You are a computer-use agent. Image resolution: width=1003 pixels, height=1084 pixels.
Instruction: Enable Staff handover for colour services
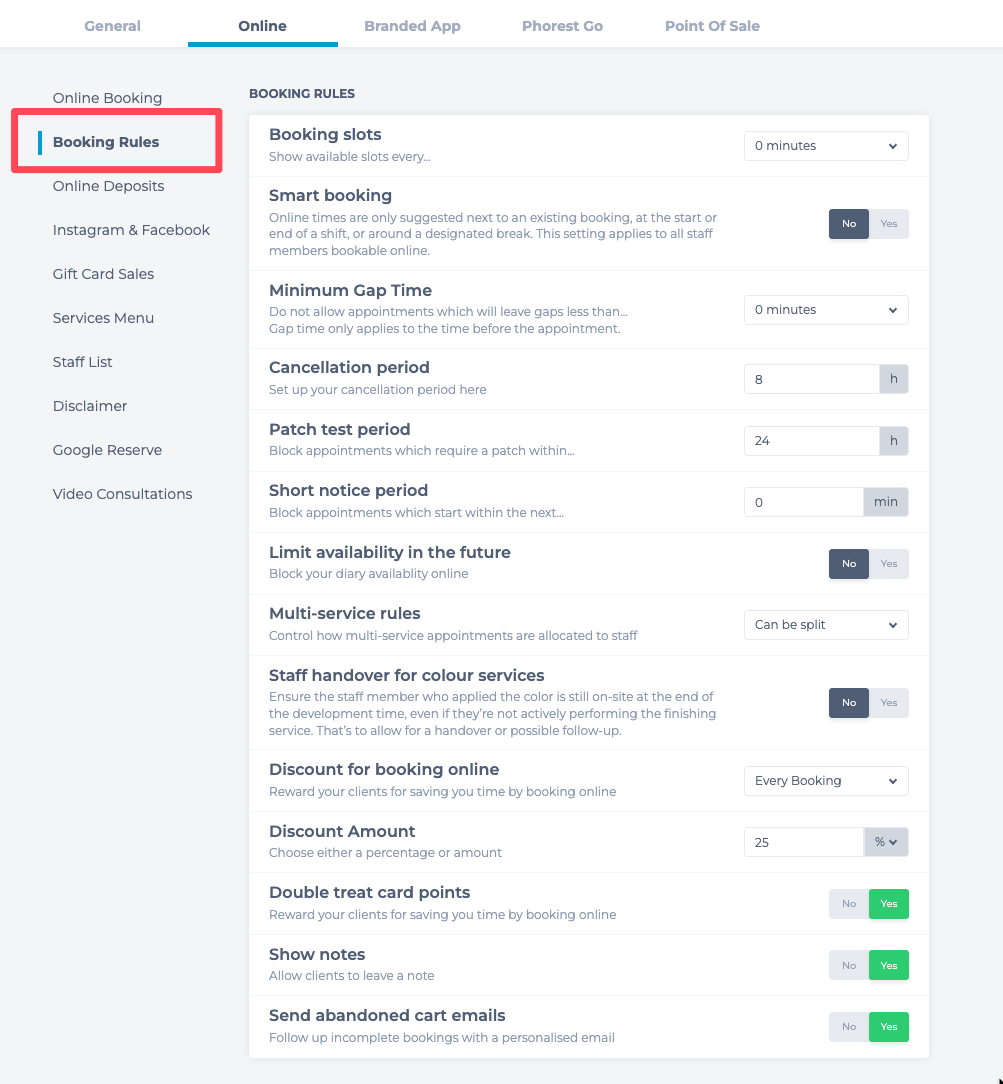(889, 703)
